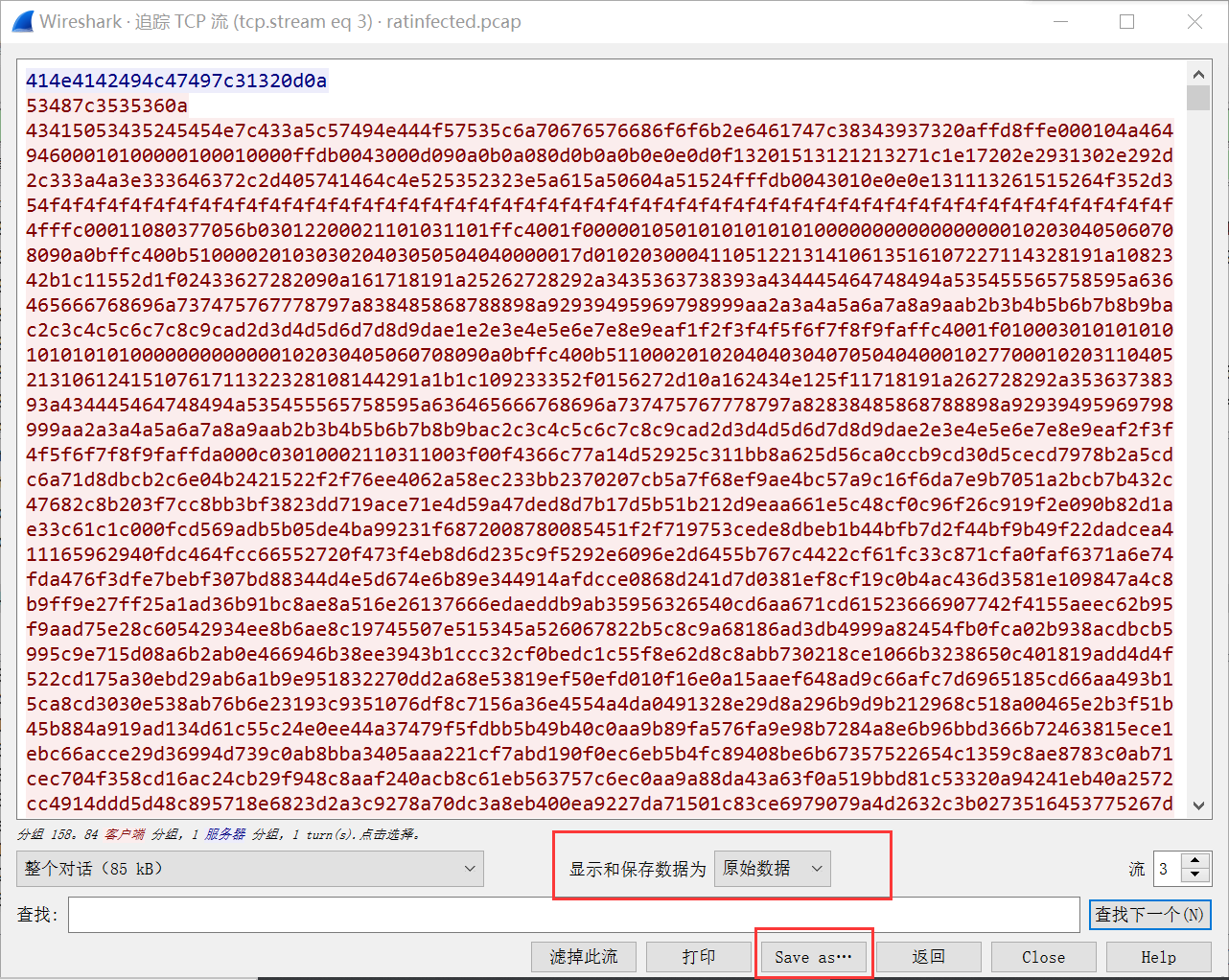Print the stream using the 打印 button
This screenshot has height=980, width=1229.
[x=699, y=956]
